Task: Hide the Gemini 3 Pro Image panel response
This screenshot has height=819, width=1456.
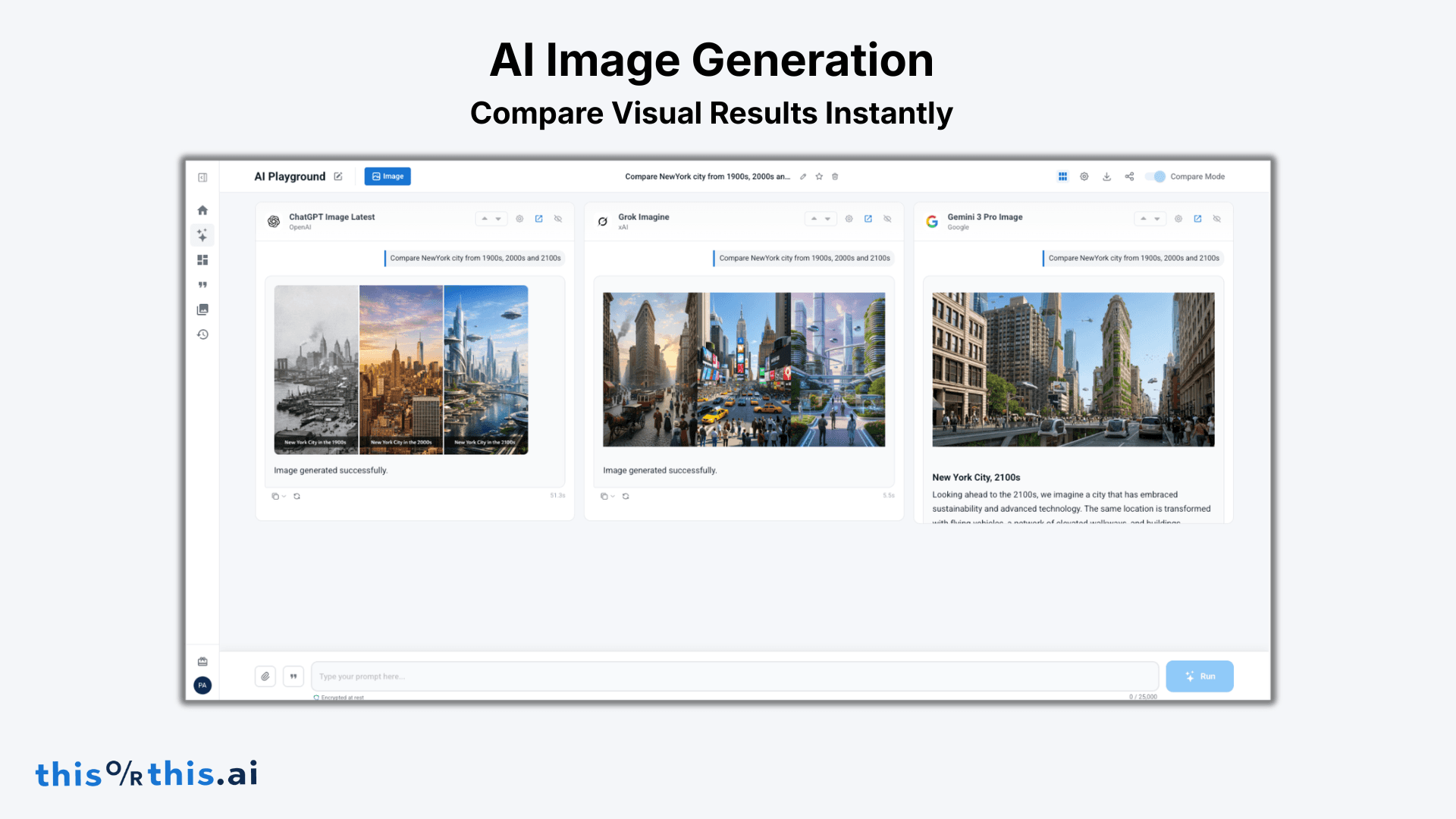Action: click(x=1217, y=218)
